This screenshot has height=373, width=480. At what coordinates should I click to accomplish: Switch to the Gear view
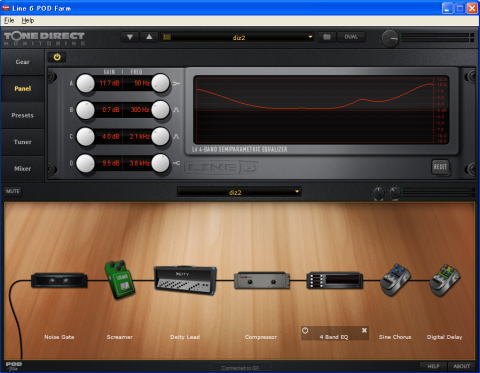click(x=22, y=62)
